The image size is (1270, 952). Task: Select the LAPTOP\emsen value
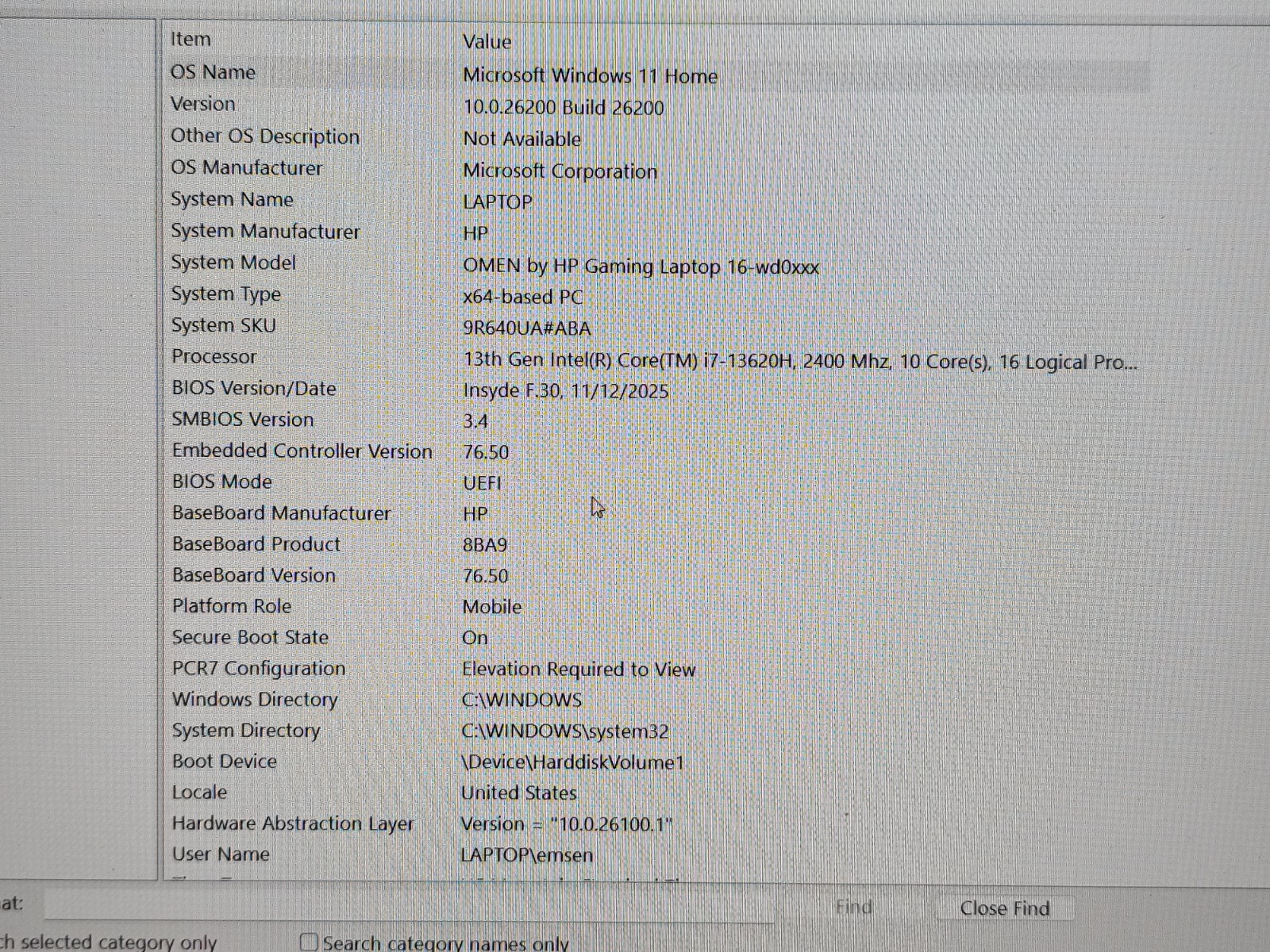pyautogui.click(x=527, y=855)
